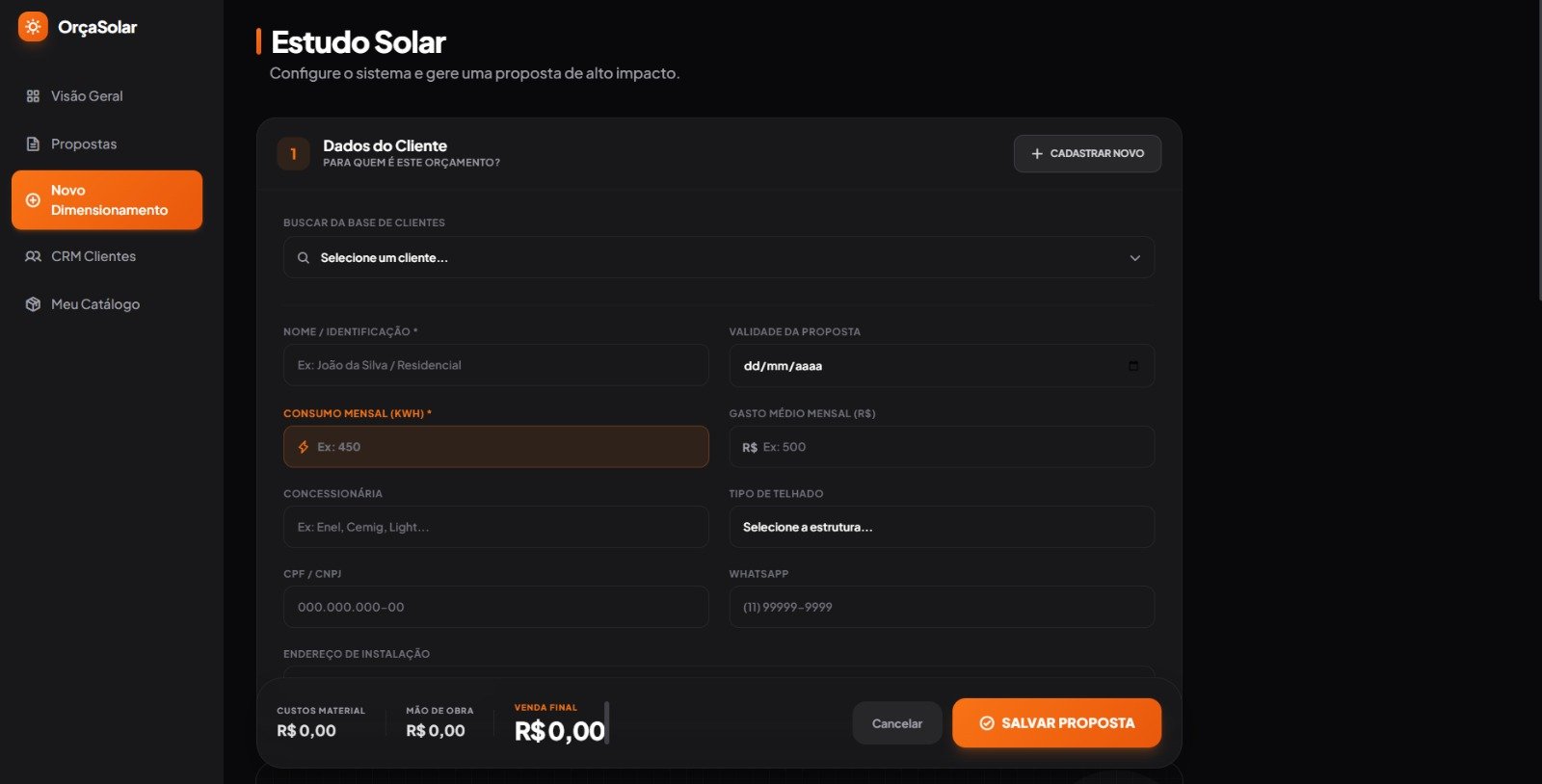Click the Cadastrar Novo button
1542x784 pixels.
click(x=1087, y=153)
